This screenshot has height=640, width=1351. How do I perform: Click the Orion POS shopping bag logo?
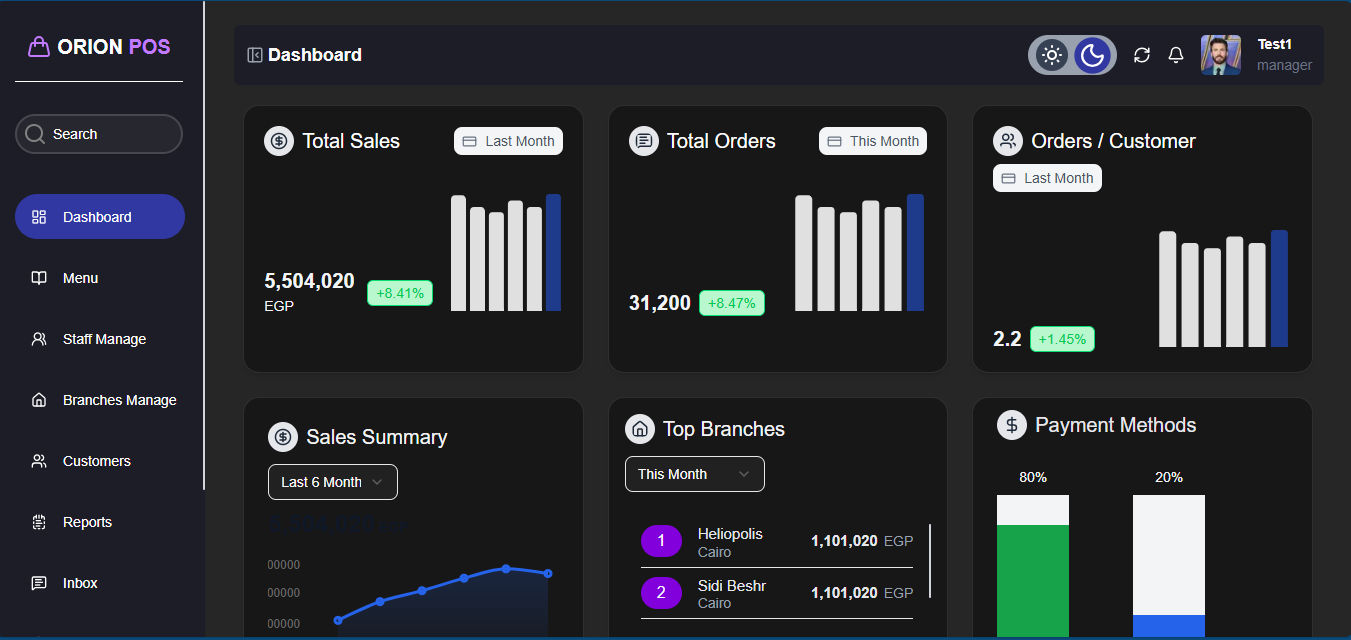tap(39, 47)
